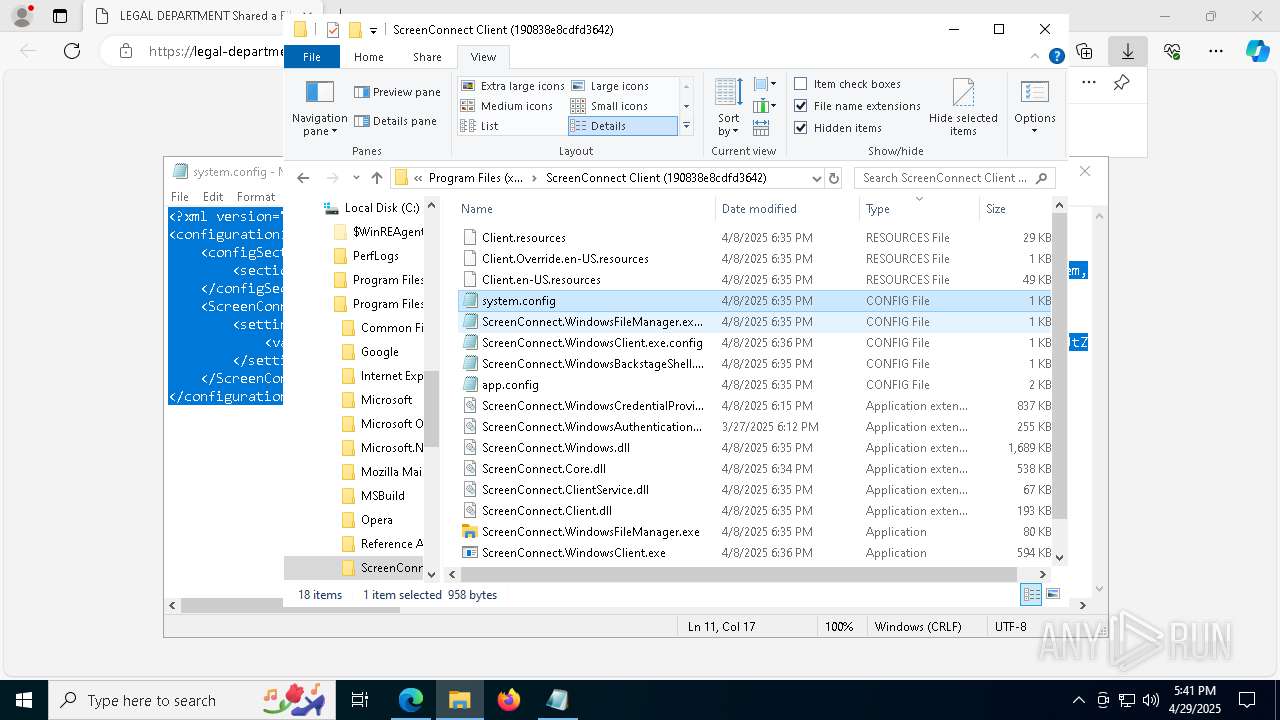This screenshot has height=720, width=1280.
Task: Select the Client.resources file
Action: (x=755, y=238)
